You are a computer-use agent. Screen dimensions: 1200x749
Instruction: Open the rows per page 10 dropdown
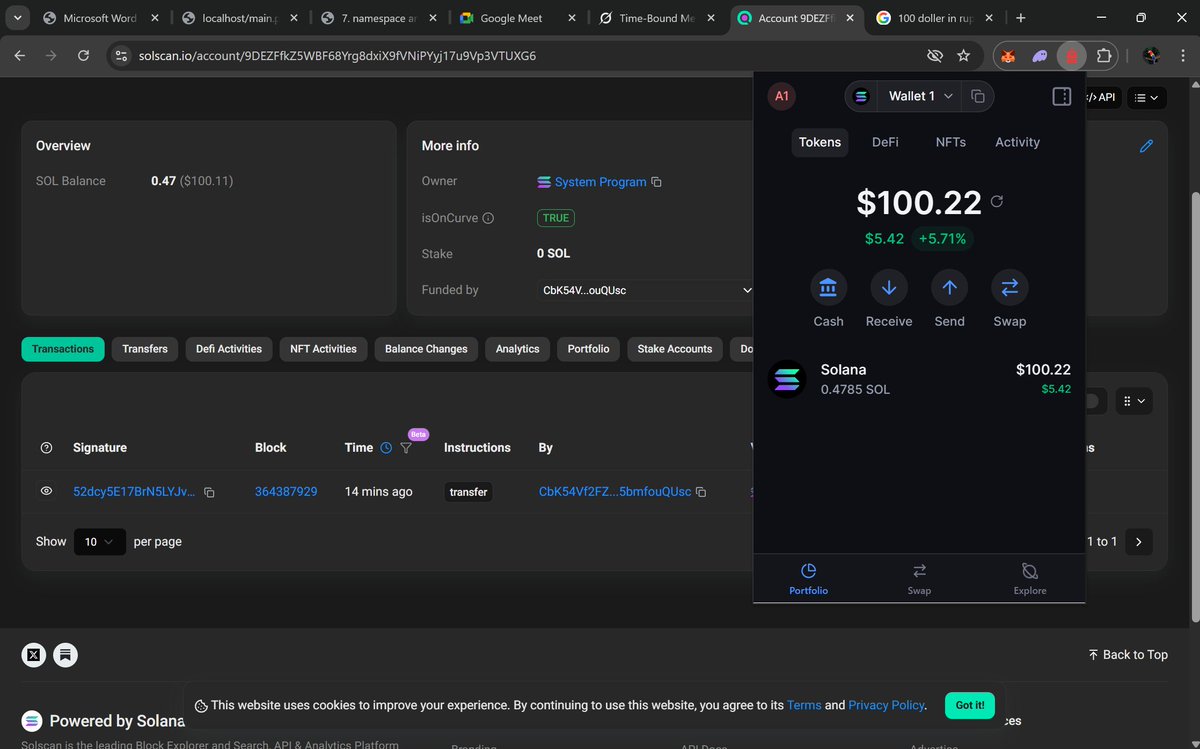click(100, 541)
